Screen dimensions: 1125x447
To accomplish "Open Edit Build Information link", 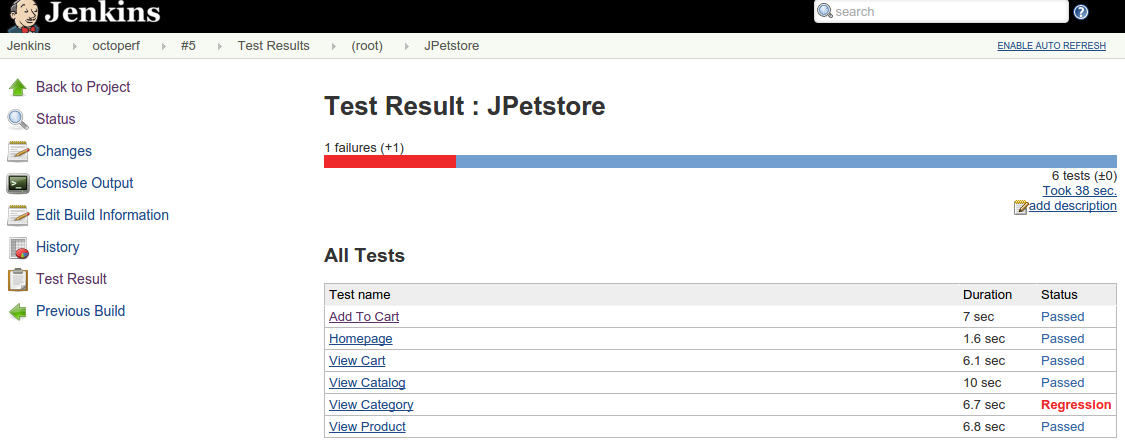I will tap(103, 215).
